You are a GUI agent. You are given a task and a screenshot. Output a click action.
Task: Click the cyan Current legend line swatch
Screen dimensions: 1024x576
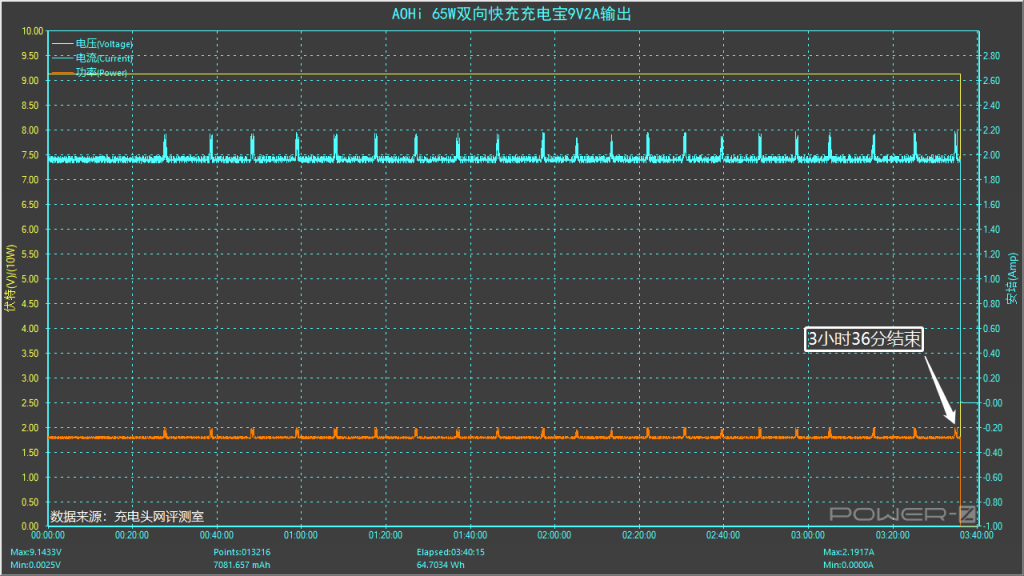click(x=62, y=58)
